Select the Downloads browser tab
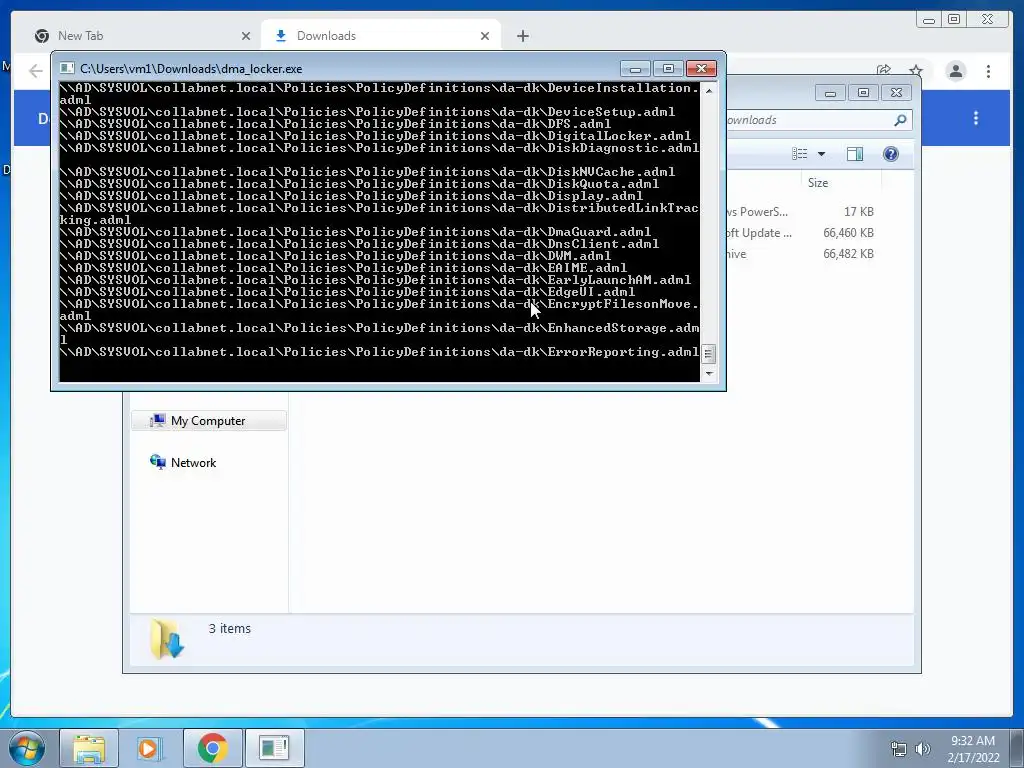1024x768 pixels. pos(381,36)
